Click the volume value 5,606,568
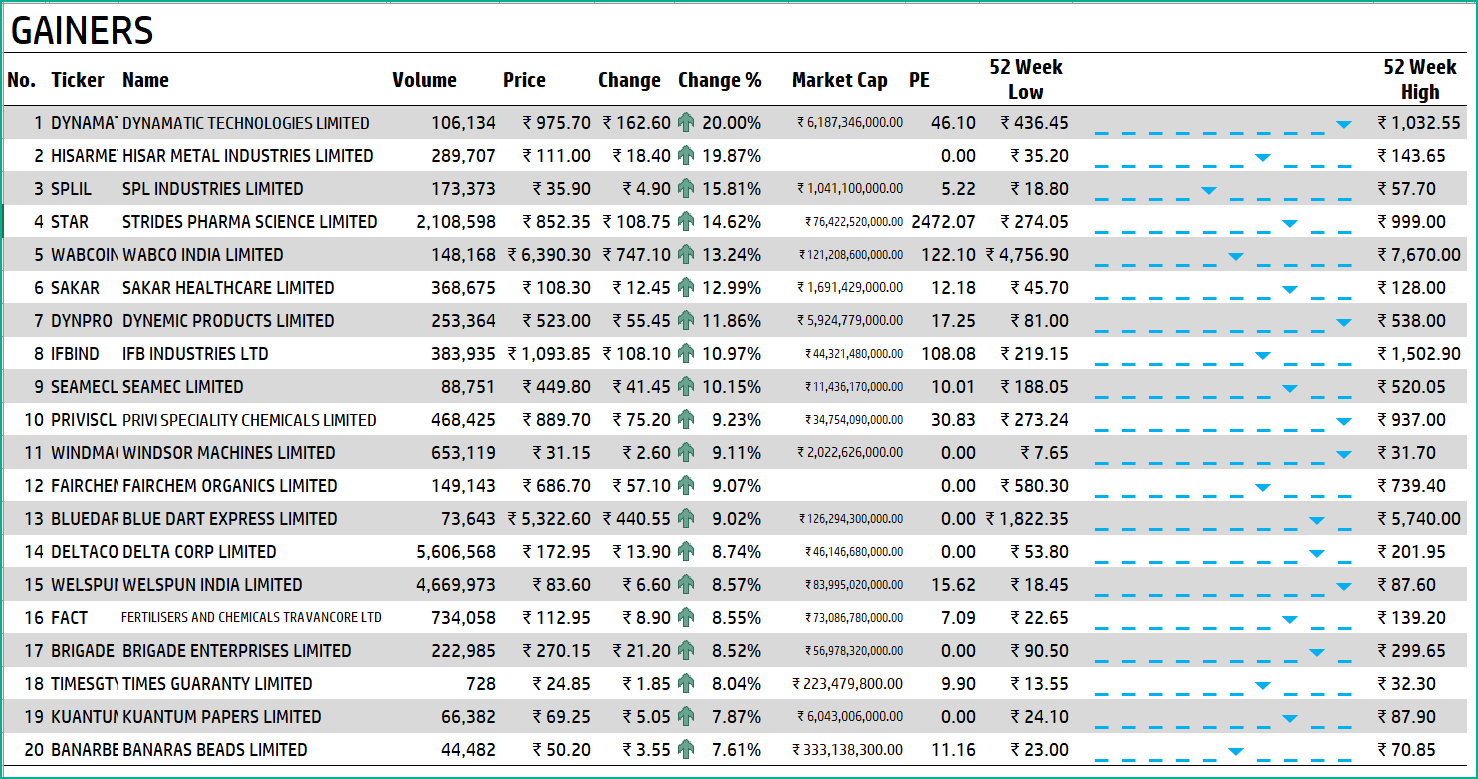 click(x=456, y=551)
